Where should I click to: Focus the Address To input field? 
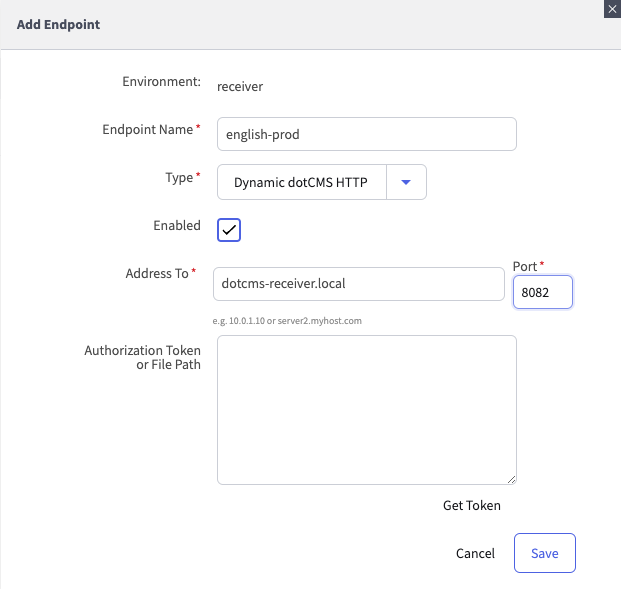coord(359,283)
